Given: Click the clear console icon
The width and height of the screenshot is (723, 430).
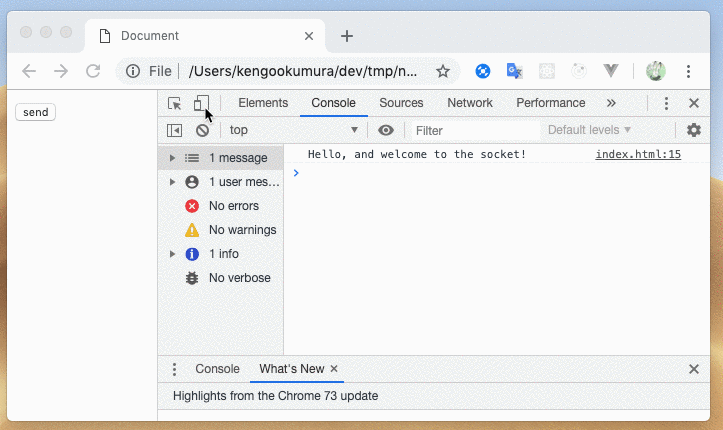Looking at the screenshot, I should 202,130.
